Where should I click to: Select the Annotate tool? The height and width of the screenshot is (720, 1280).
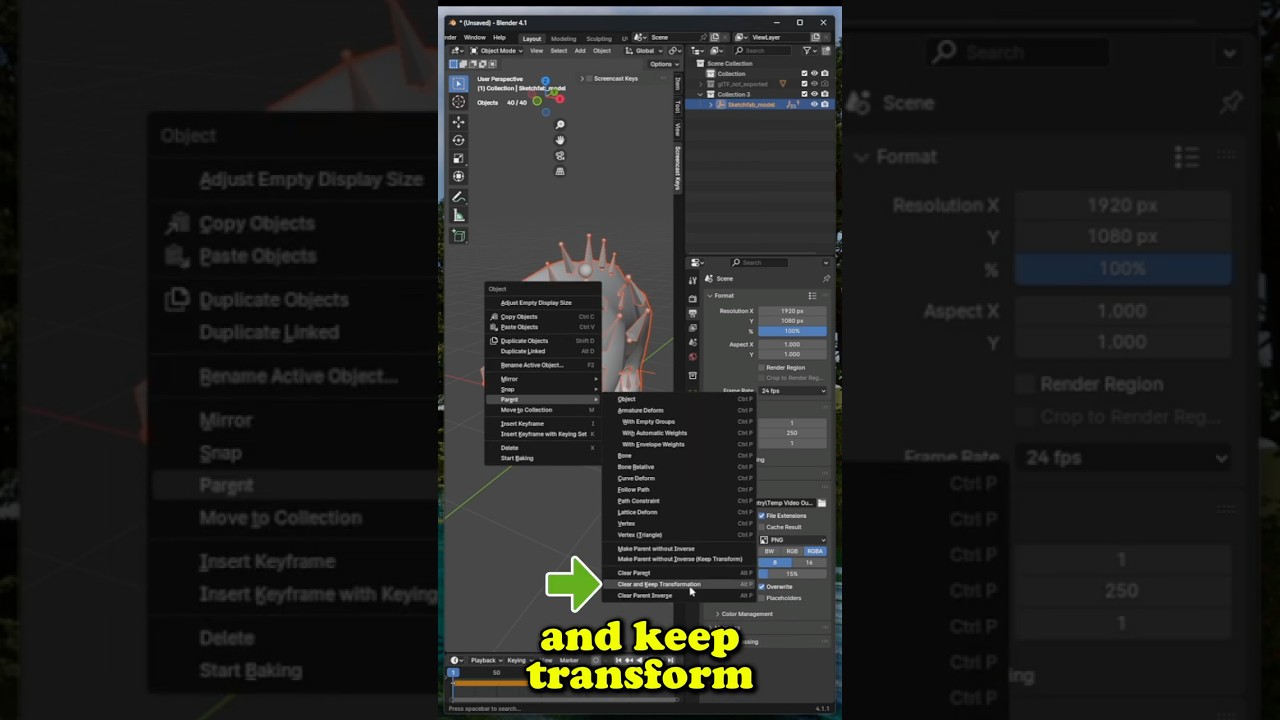(458, 197)
